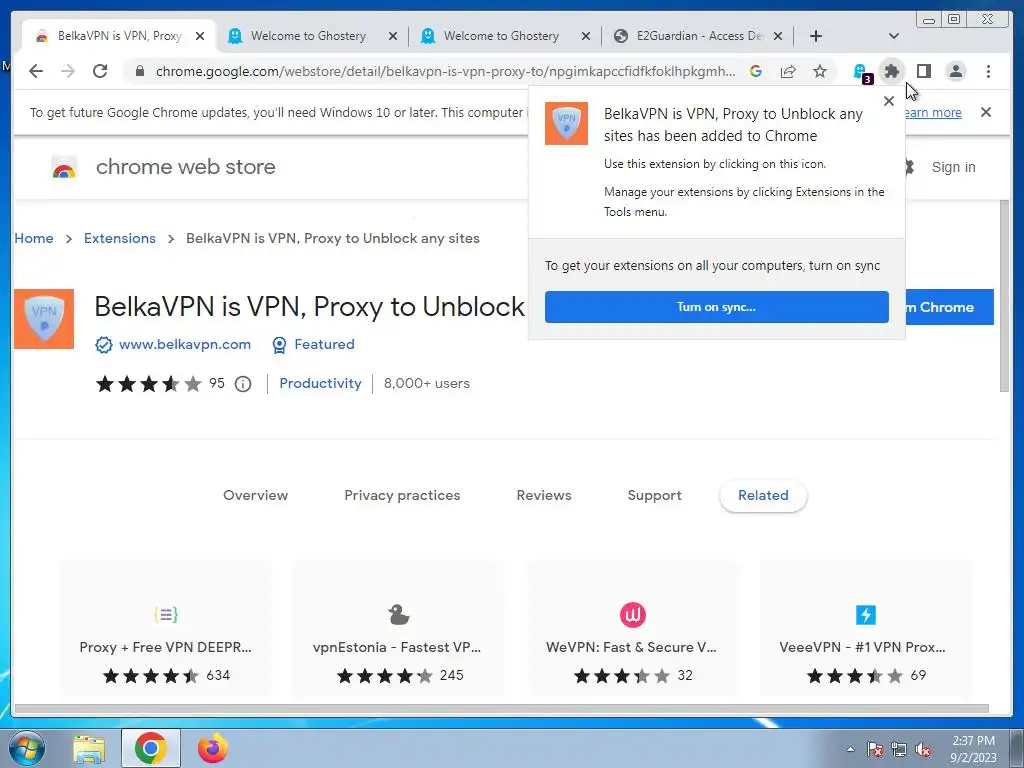
Task: Open Action Center flag icon
Action: point(875,749)
